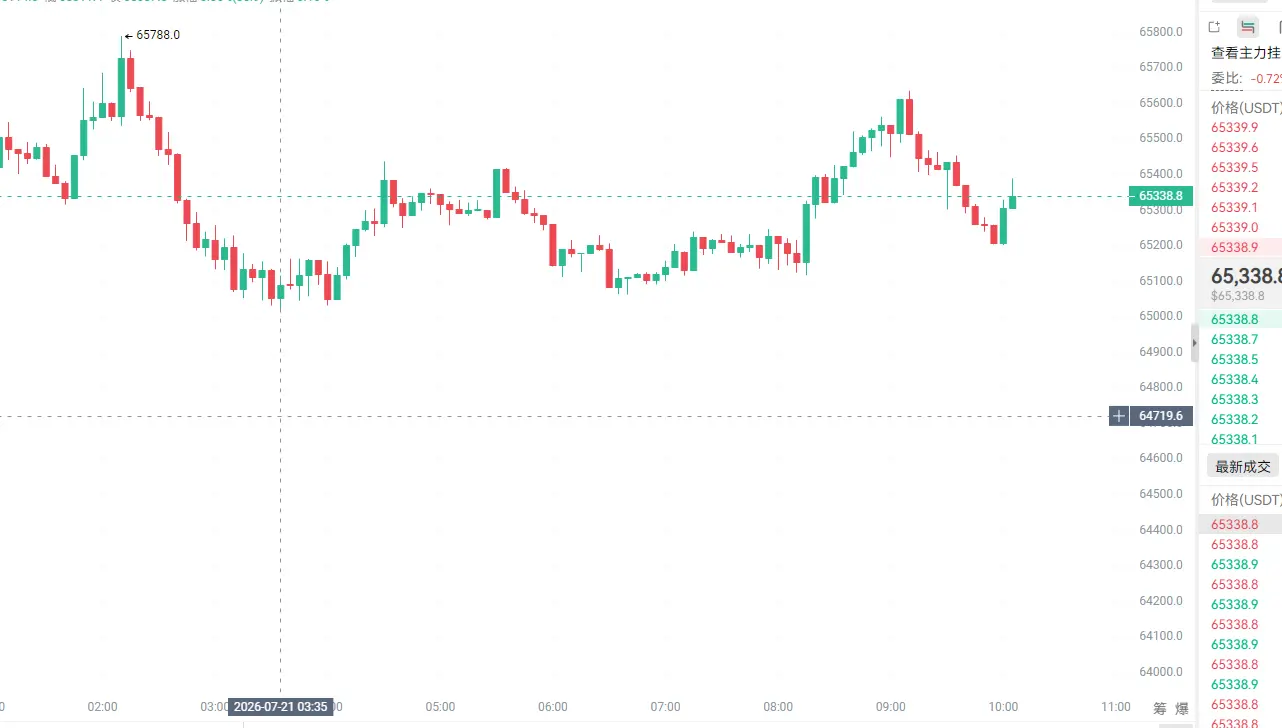Select the best bid price 65338.8
Viewport: 1282px width, 728px height.
tap(1240, 319)
